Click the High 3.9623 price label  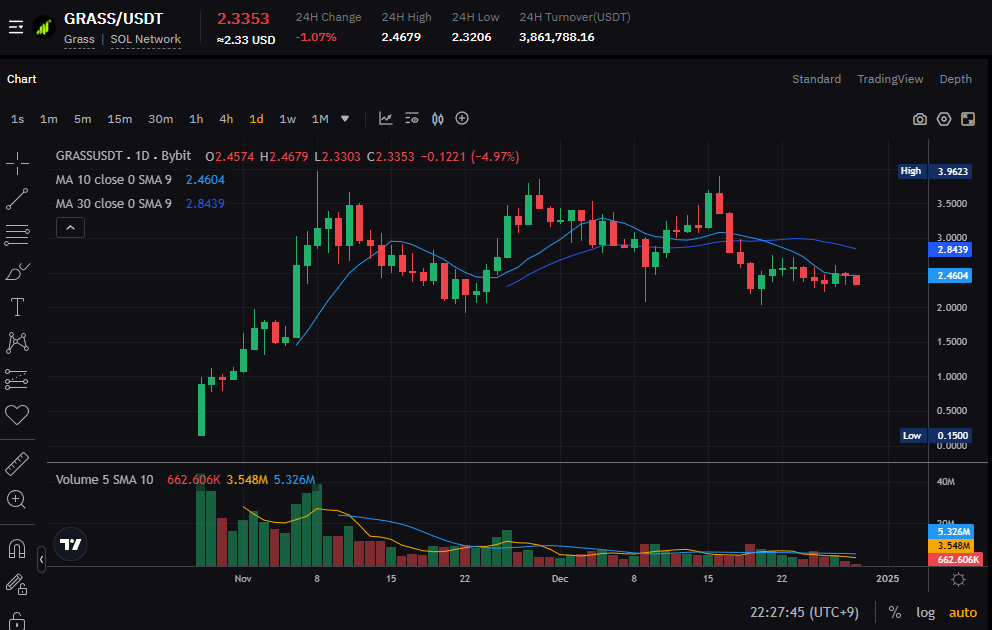pos(934,171)
